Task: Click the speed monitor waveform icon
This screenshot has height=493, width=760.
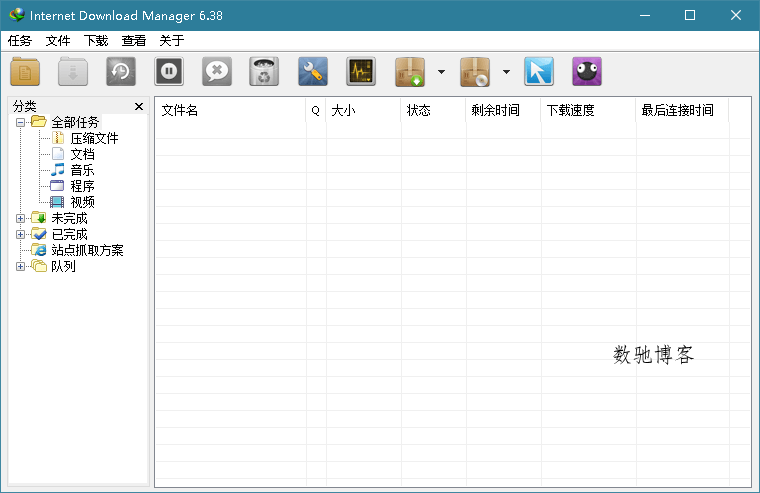Action: [x=361, y=72]
